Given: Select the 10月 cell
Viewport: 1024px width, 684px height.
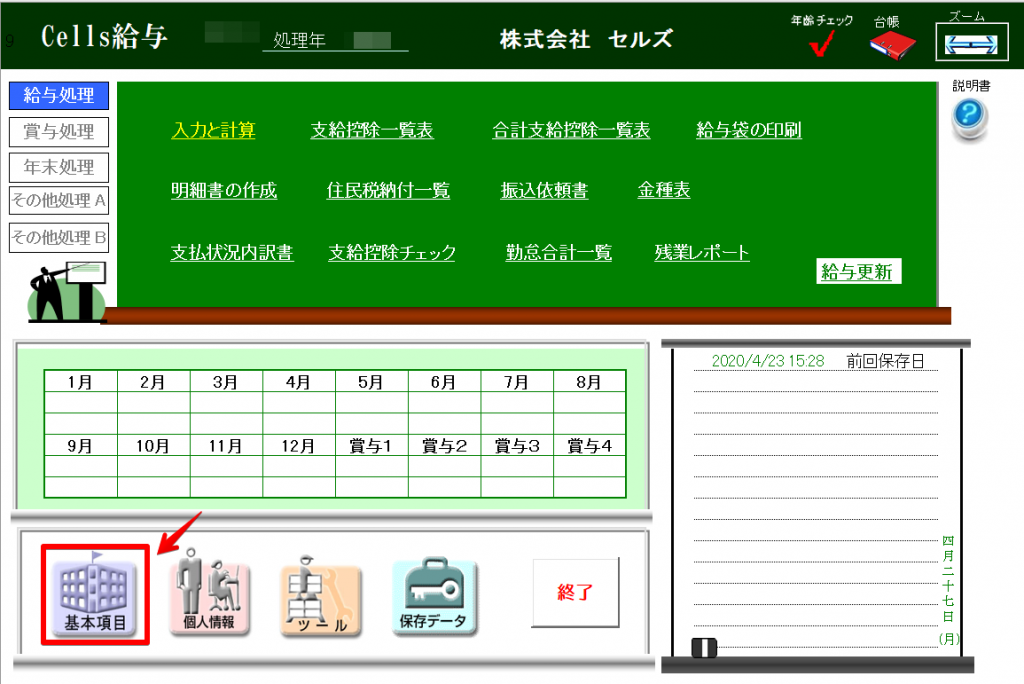Looking at the screenshot, I should coord(153,446).
